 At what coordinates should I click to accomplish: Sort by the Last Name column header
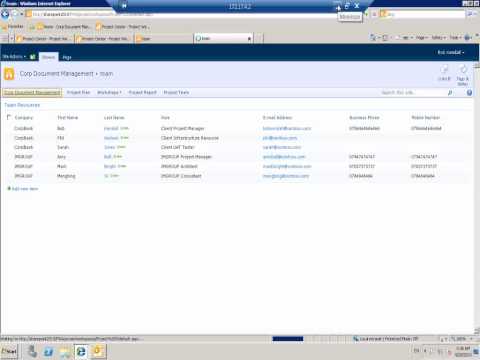point(114,118)
